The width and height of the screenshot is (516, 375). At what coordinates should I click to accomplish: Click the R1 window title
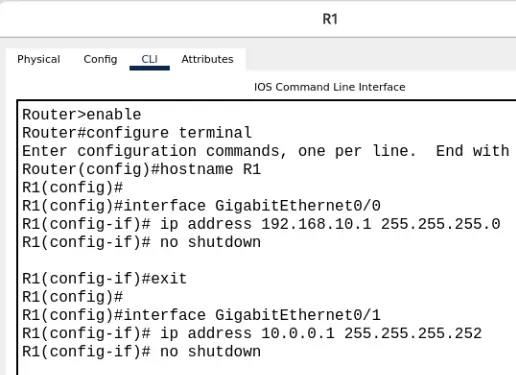(330, 19)
